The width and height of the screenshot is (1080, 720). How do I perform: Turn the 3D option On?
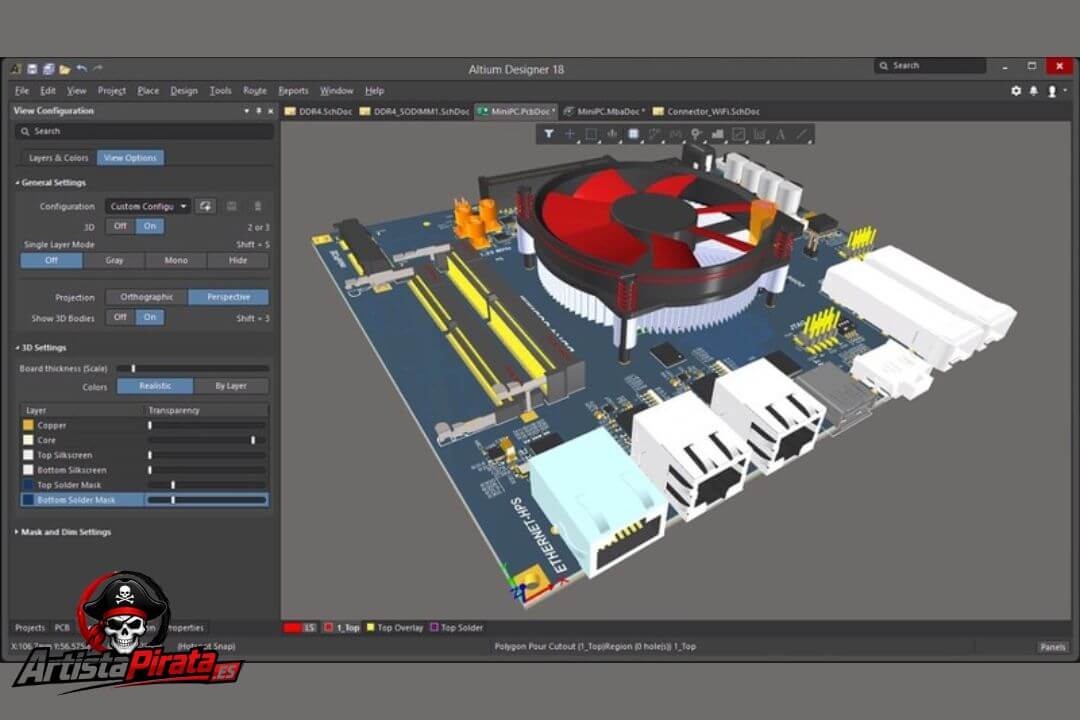coord(150,226)
